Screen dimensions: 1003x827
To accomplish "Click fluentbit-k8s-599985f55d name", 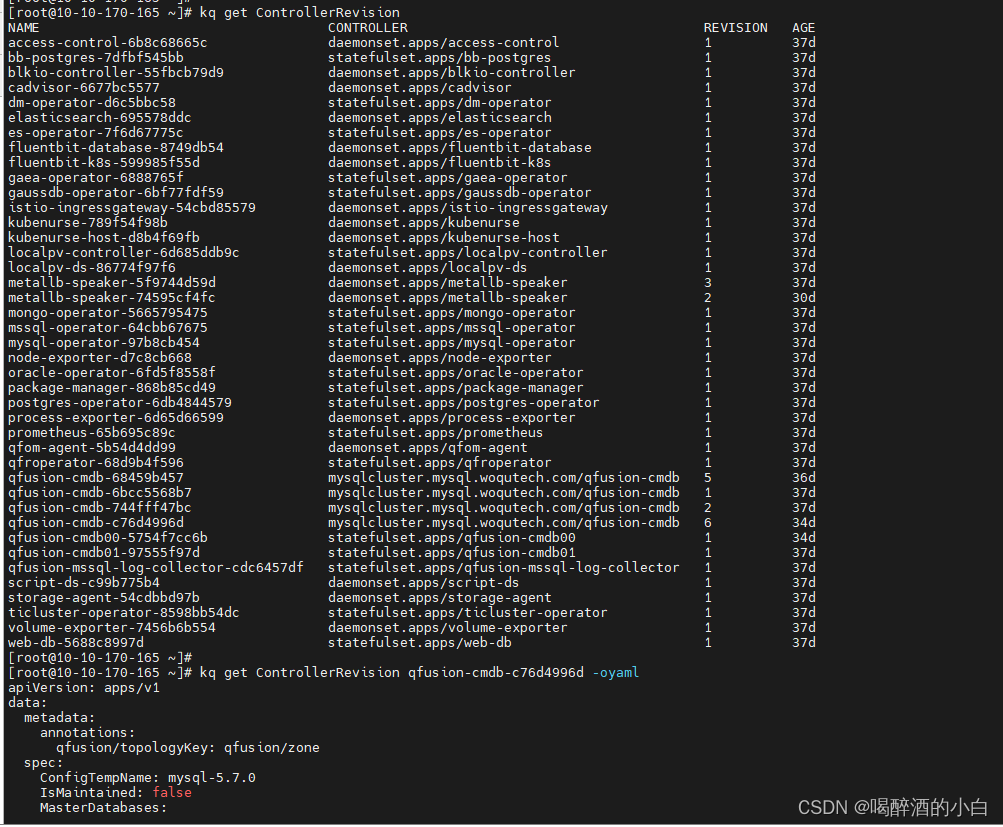I will pos(104,163).
